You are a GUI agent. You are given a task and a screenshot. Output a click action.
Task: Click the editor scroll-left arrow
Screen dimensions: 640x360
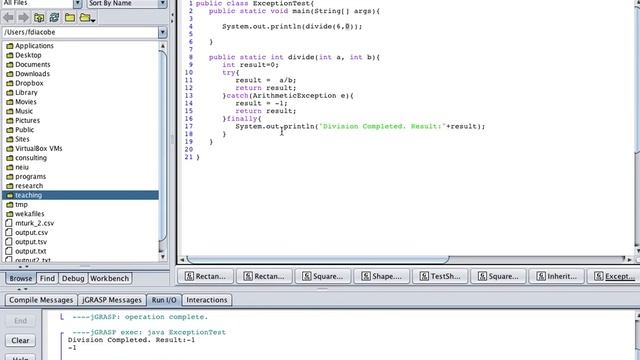[x=182, y=259]
